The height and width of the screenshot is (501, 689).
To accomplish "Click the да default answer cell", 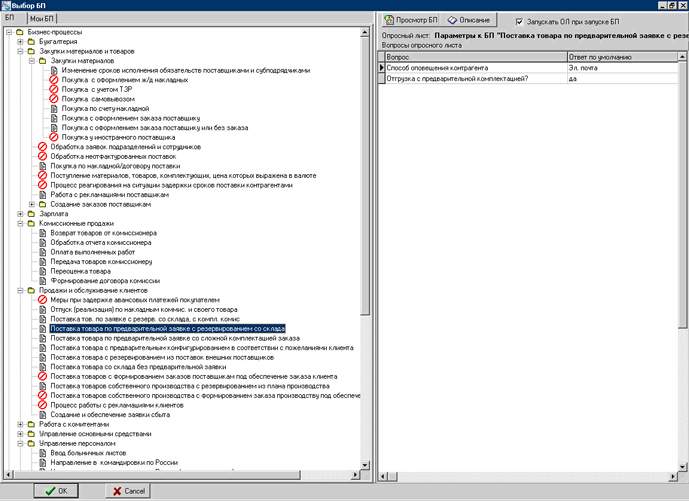I will click(x=622, y=79).
